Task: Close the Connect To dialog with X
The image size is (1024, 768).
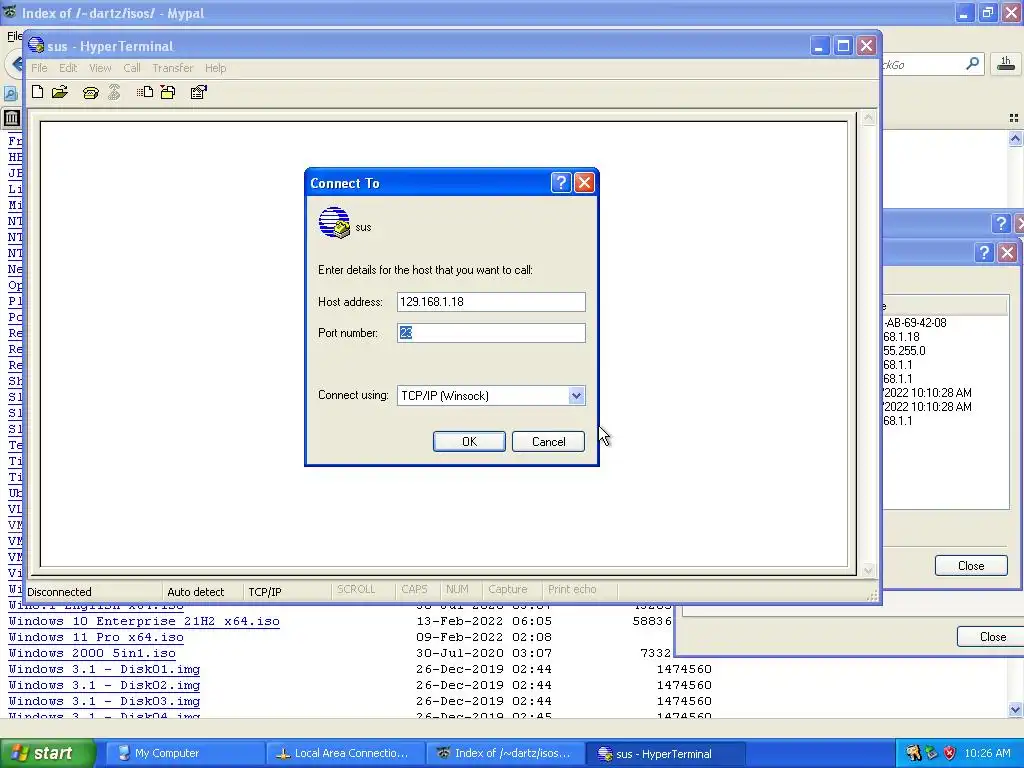Action: coord(584,183)
